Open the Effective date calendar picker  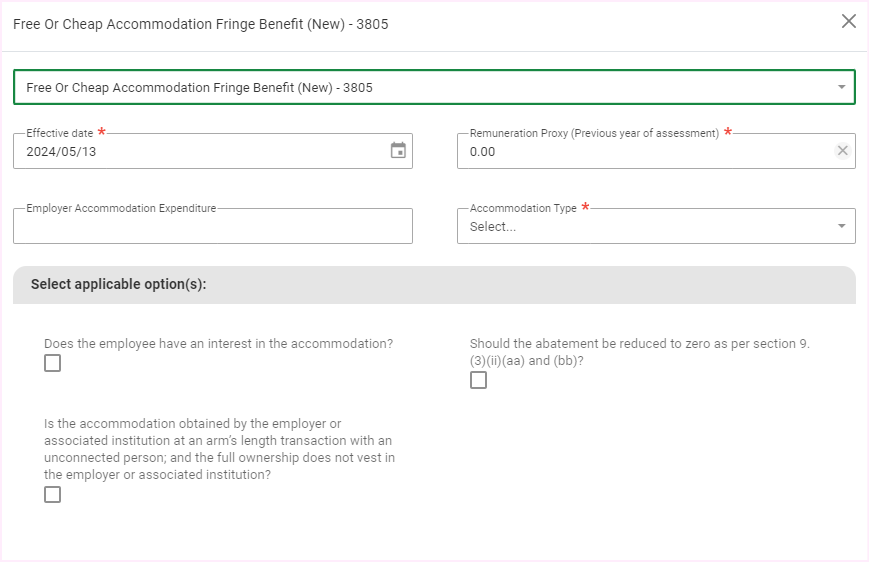pos(398,151)
